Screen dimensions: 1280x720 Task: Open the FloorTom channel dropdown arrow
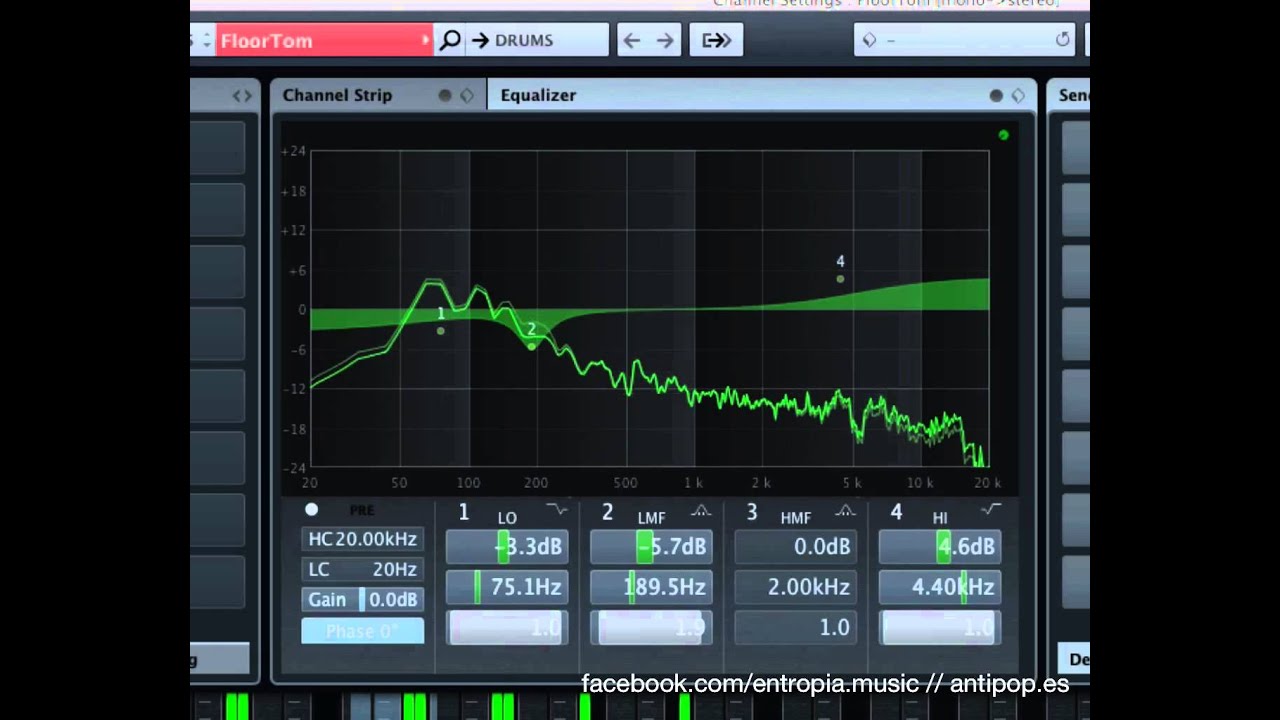click(x=426, y=40)
